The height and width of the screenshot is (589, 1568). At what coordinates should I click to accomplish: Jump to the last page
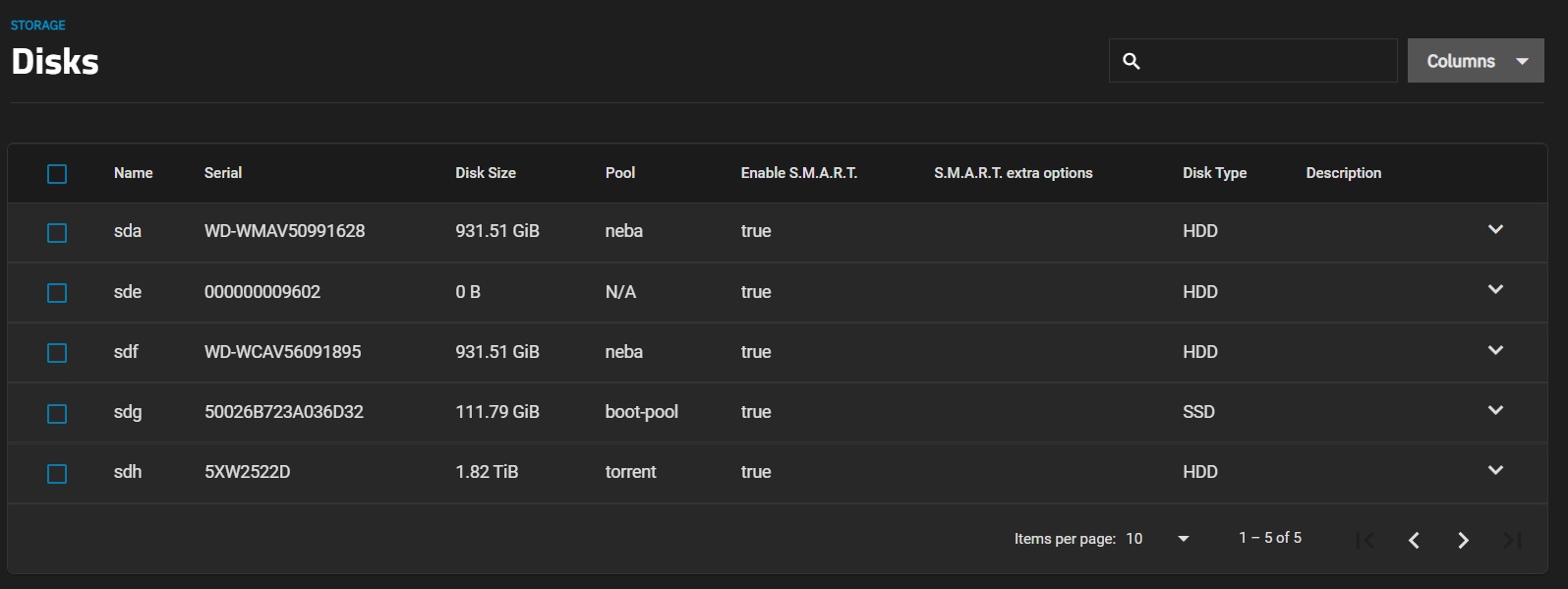(x=1512, y=540)
